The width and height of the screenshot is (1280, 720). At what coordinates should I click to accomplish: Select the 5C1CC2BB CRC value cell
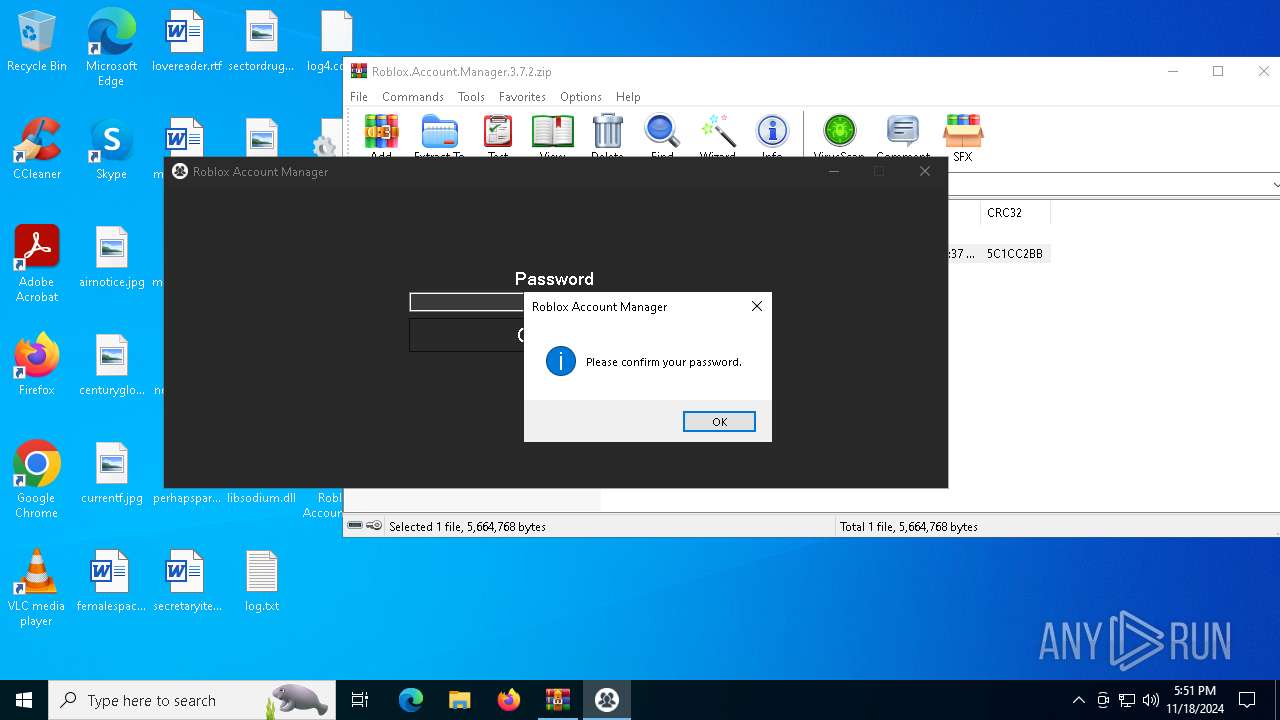(x=1014, y=254)
